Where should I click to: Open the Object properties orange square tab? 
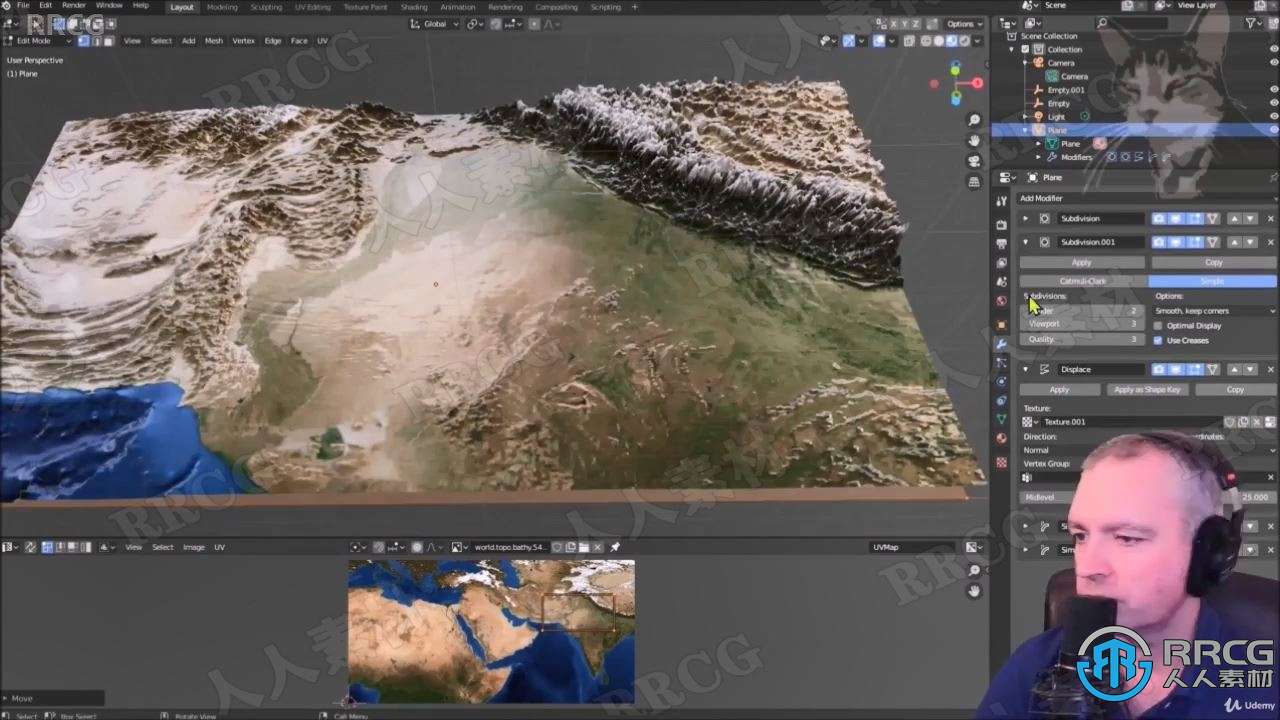point(1001,324)
